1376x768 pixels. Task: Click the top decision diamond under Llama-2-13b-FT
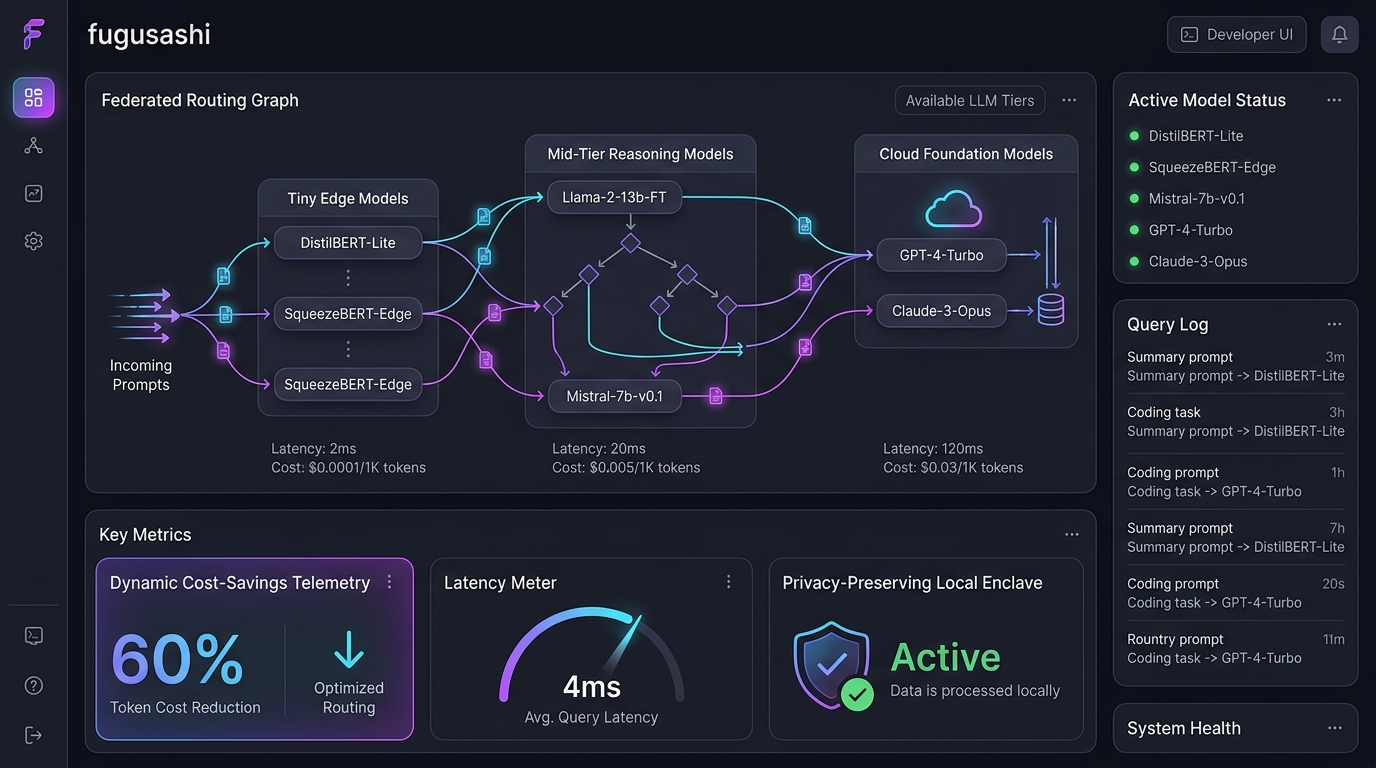pyautogui.click(x=630, y=242)
